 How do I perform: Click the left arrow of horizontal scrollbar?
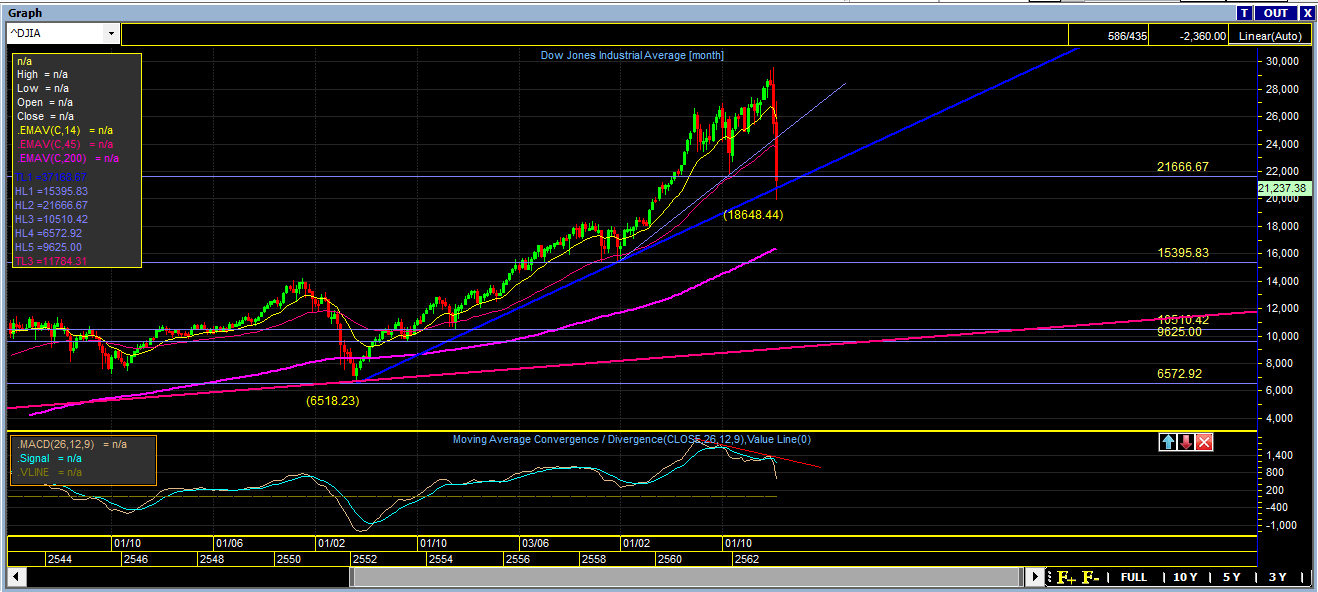coord(15,577)
